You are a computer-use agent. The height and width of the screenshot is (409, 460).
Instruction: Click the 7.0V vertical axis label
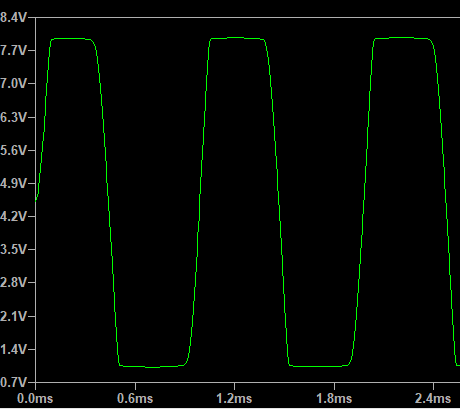click(13, 84)
